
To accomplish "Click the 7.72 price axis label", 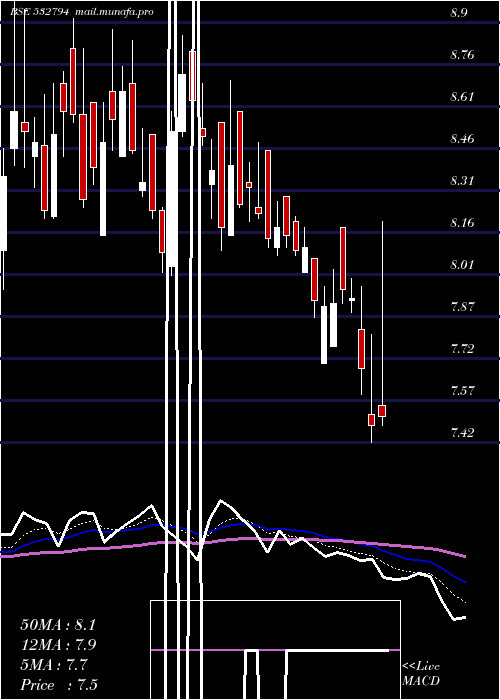I will click(x=462, y=348).
